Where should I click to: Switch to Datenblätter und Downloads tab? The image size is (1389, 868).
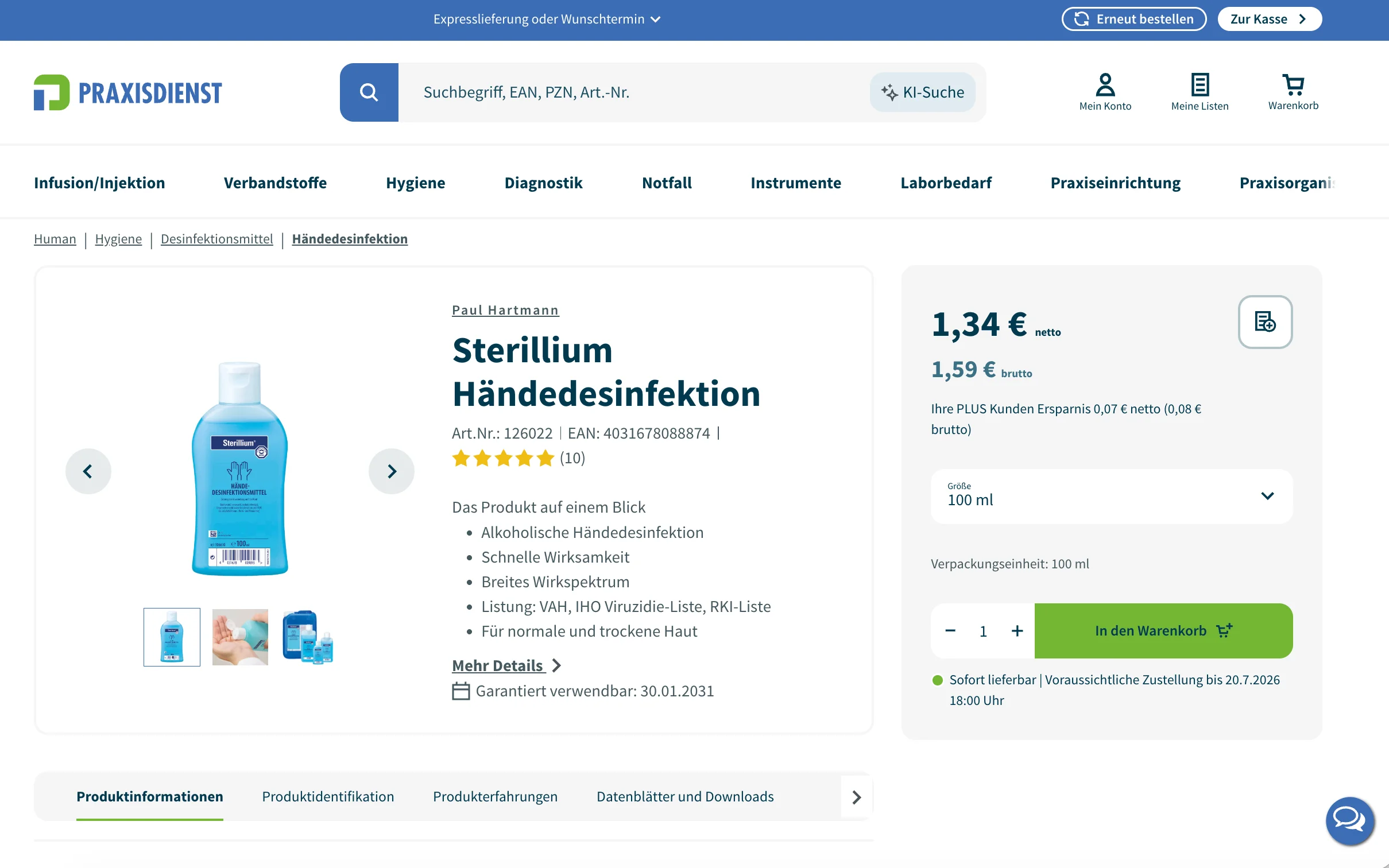tap(685, 796)
